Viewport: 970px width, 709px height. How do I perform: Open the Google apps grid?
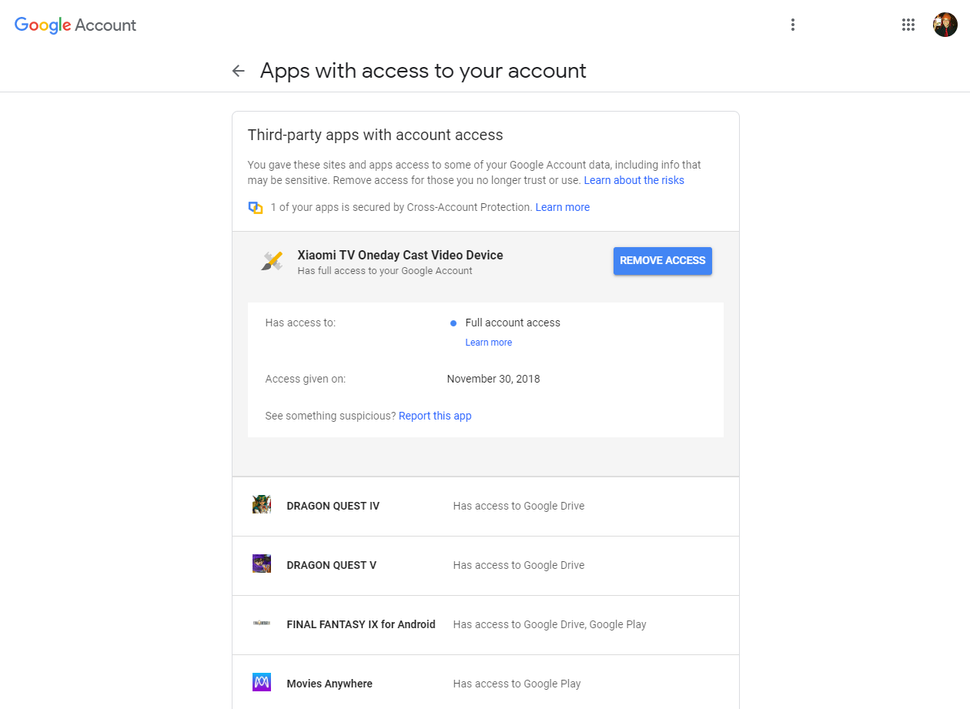click(908, 24)
